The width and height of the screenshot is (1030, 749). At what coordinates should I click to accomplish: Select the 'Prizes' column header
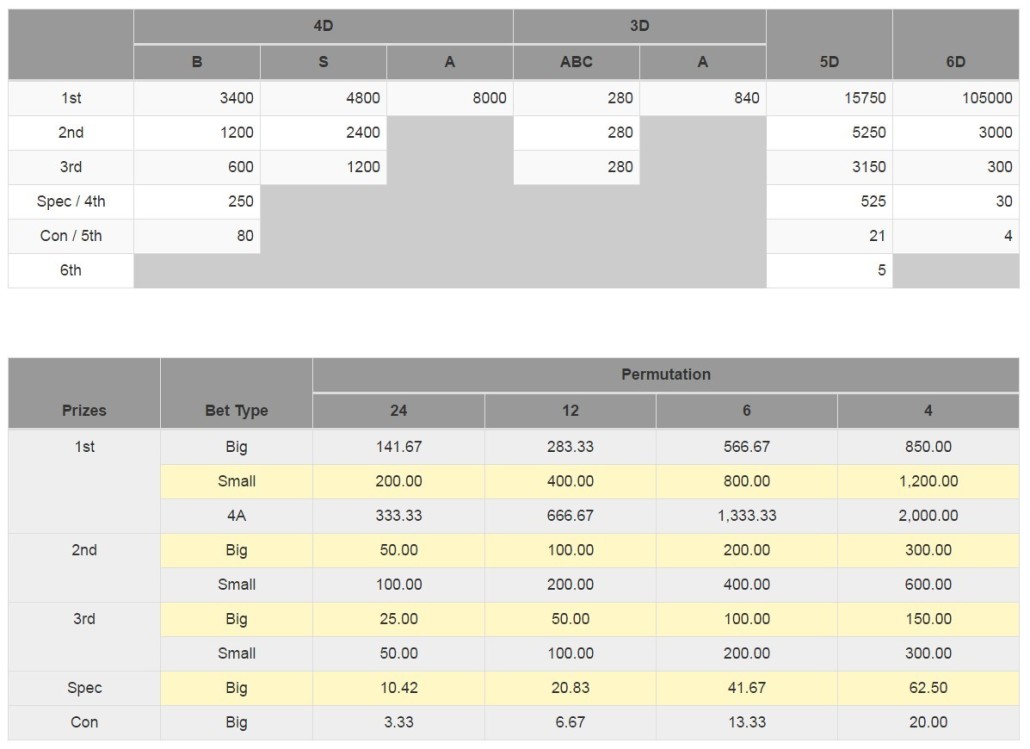pyautogui.click(x=84, y=410)
